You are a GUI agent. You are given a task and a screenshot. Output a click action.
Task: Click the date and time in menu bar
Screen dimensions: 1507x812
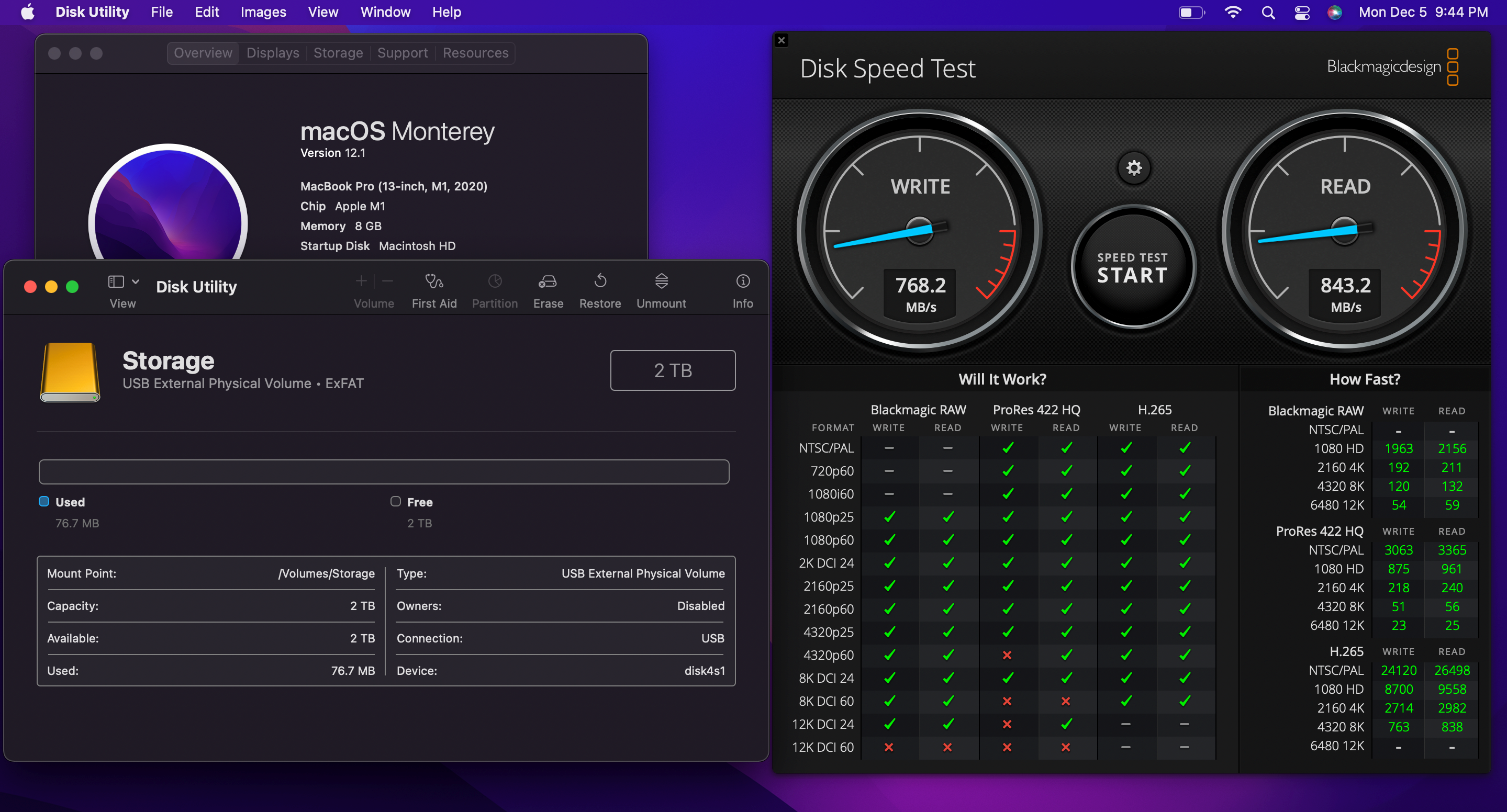[1423, 12]
